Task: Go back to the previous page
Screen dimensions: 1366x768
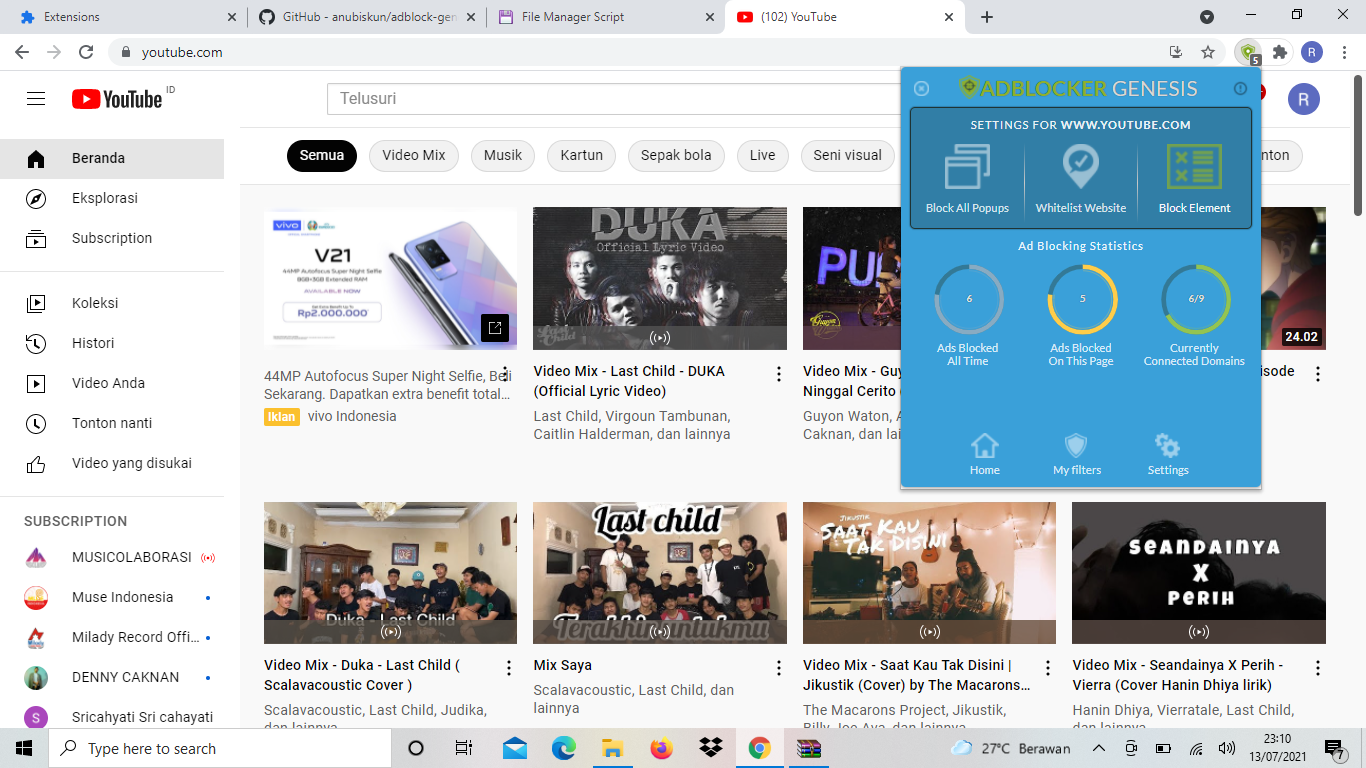Action: tap(22, 52)
